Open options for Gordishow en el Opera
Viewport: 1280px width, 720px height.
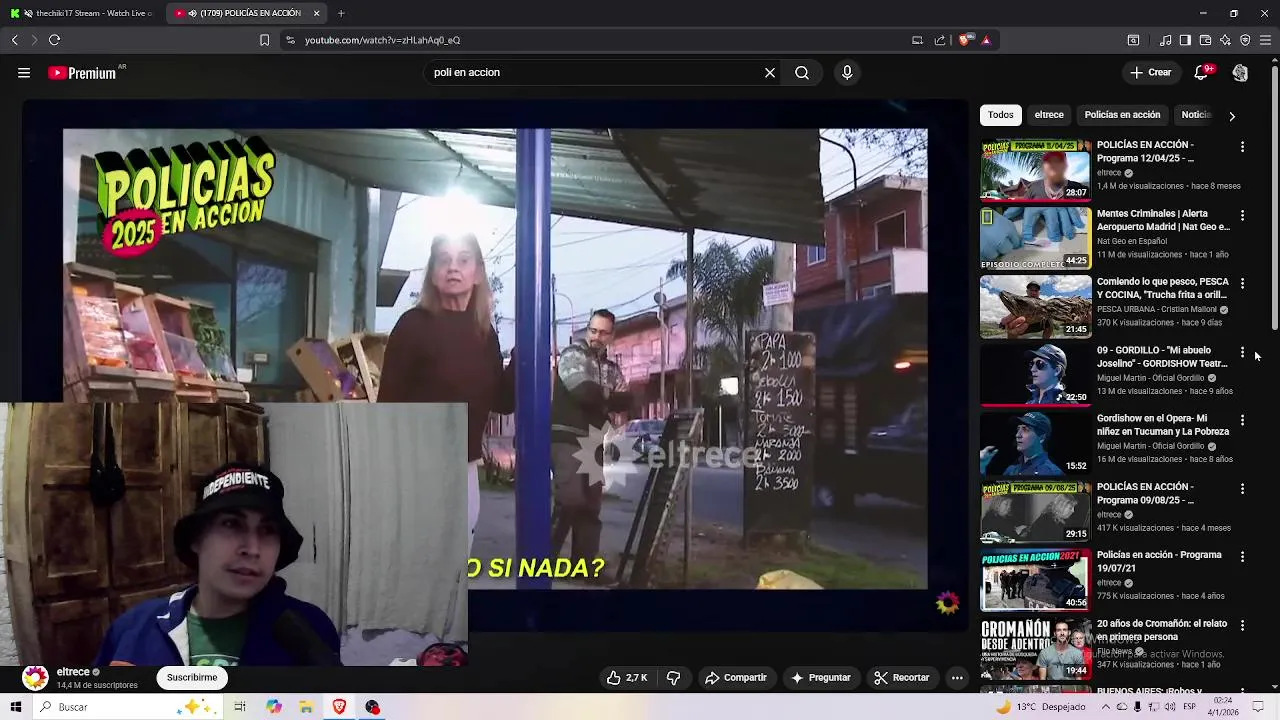point(1242,420)
